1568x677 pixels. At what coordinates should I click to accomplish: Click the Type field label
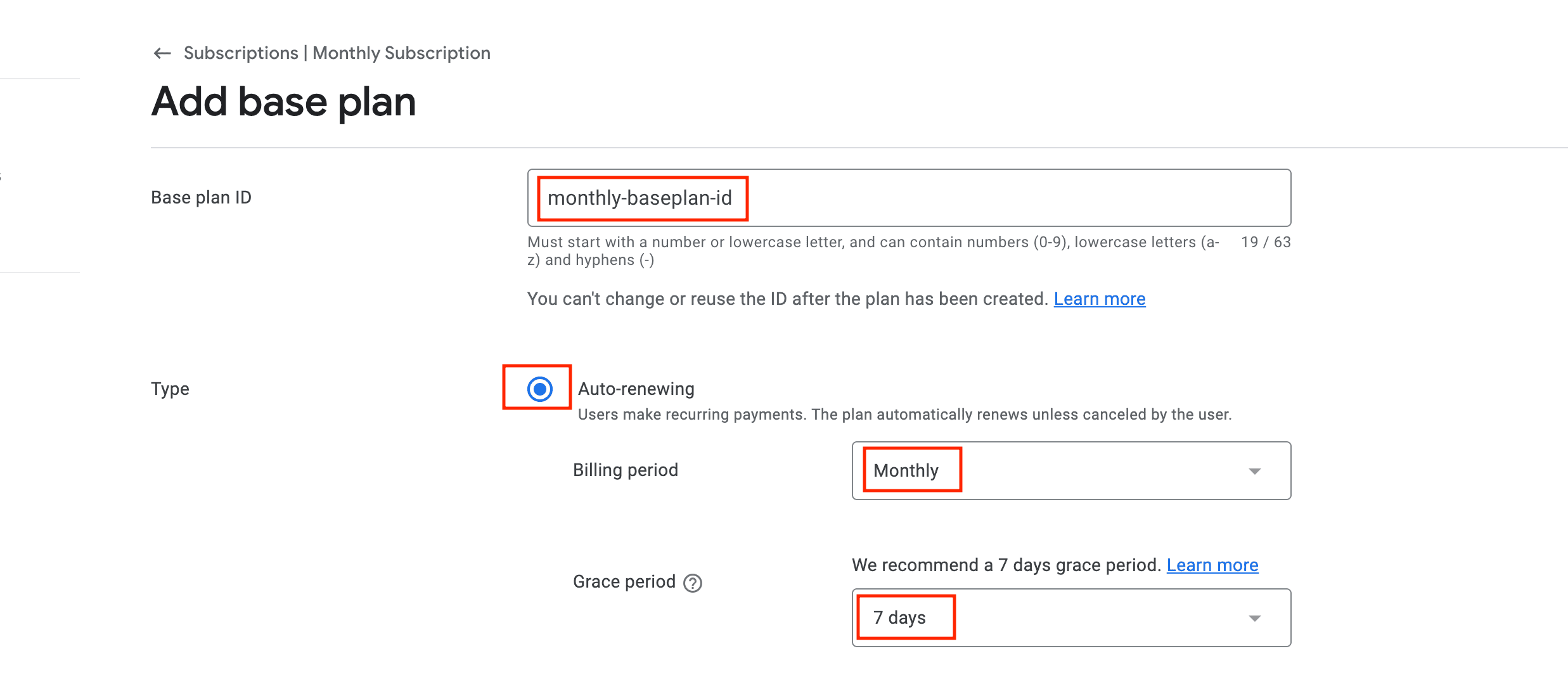(x=170, y=389)
